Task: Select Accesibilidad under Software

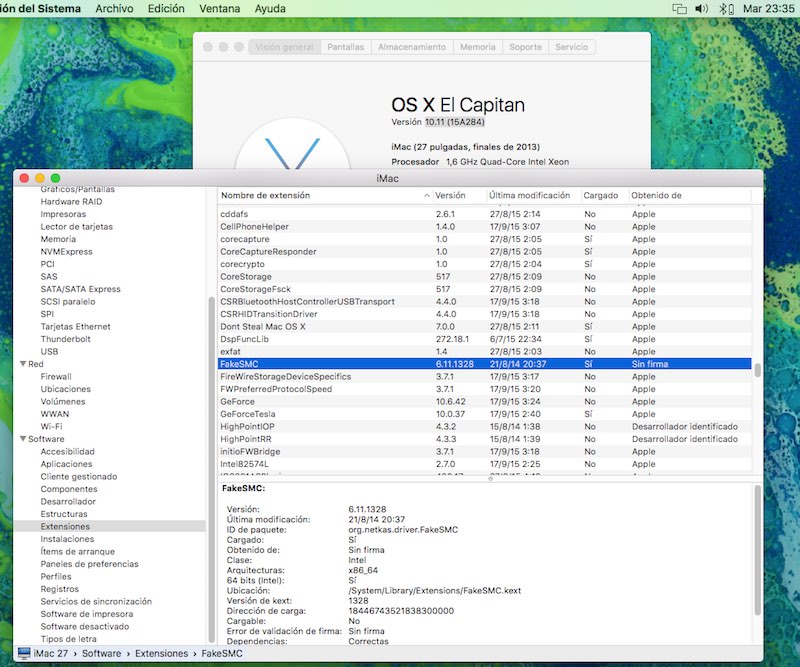Action: (67, 452)
